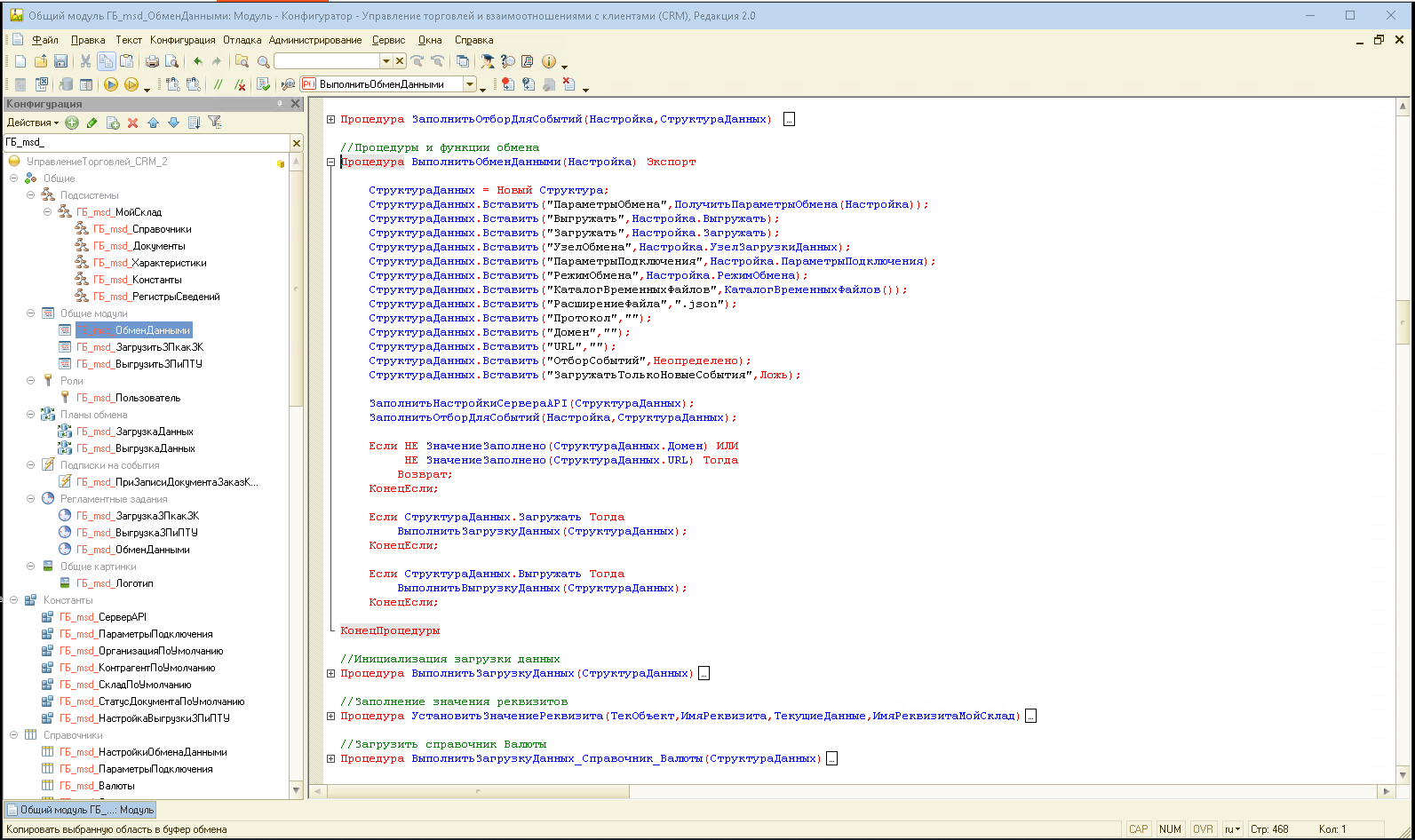Click the green Add button in Configuration panel

(x=72, y=123)
